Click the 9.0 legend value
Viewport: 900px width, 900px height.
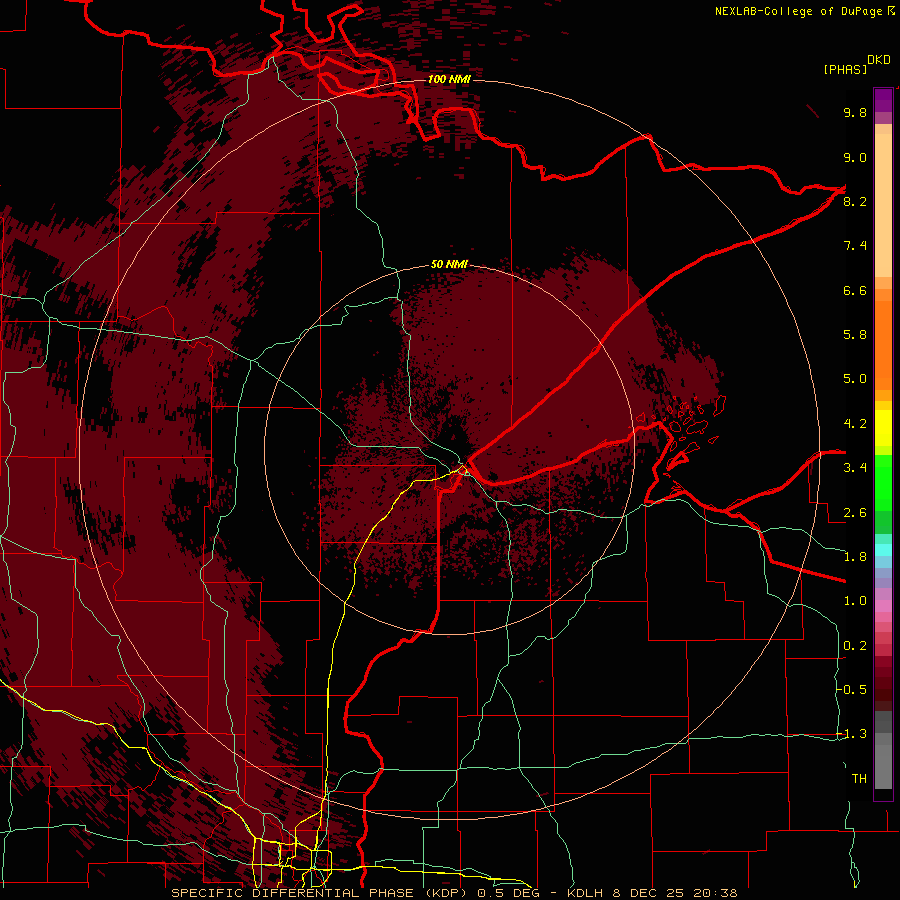point(855,157)
